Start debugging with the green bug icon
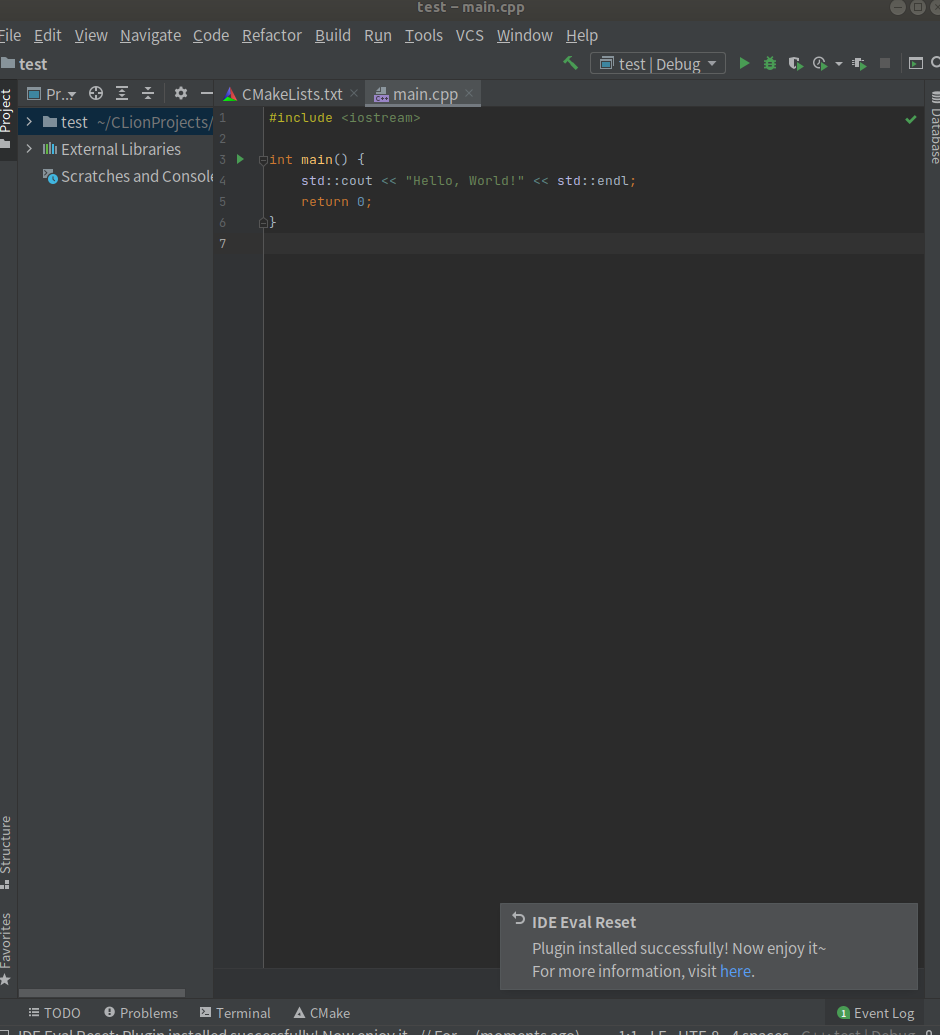This screenshot has height=1035, width=940. pos(770,63)
